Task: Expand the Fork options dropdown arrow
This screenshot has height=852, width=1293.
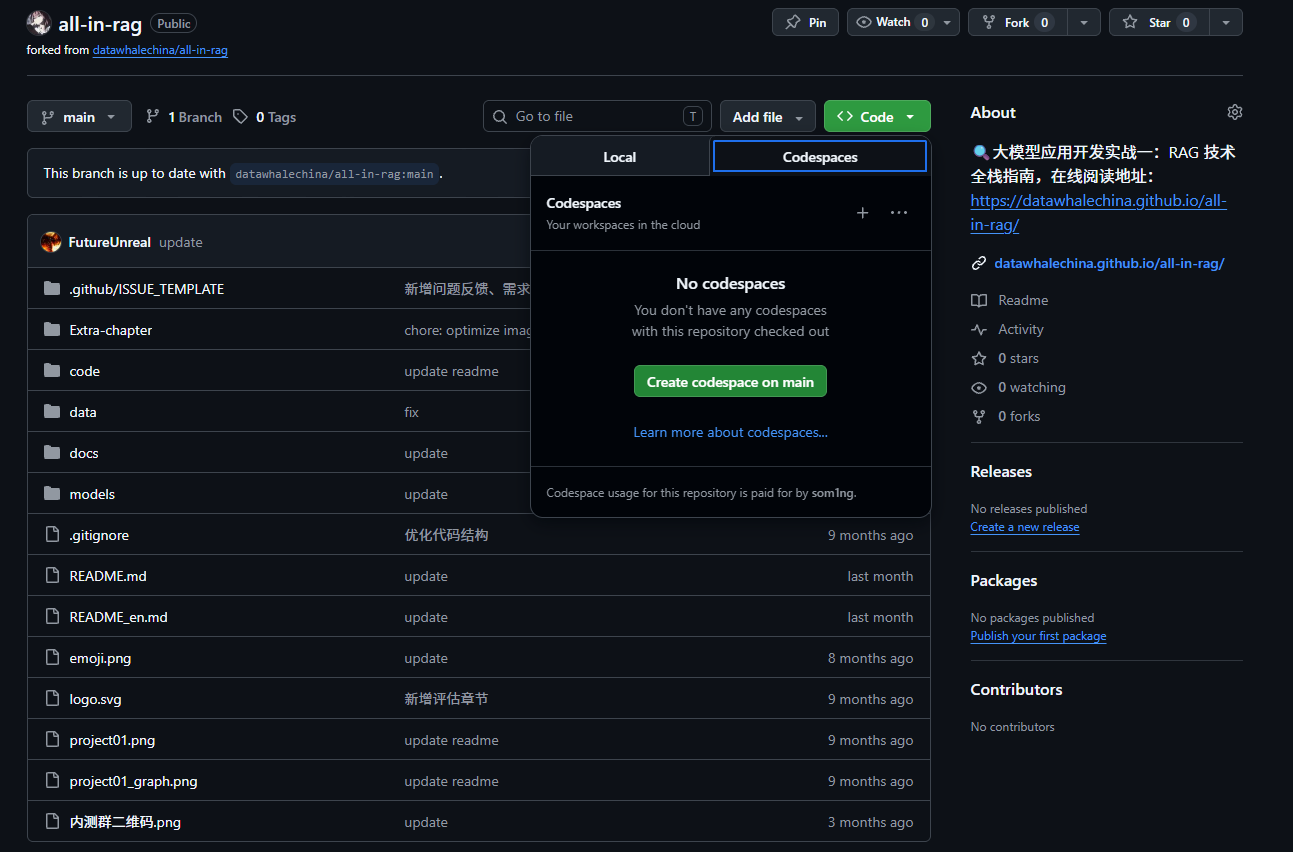Action: point(1084,22)
